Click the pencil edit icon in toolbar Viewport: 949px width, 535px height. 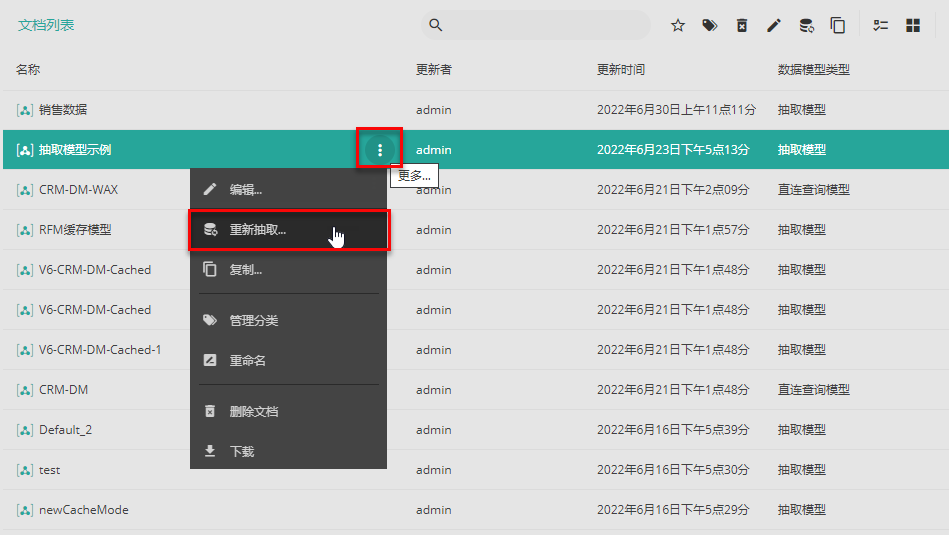click(x=774, y=25)
